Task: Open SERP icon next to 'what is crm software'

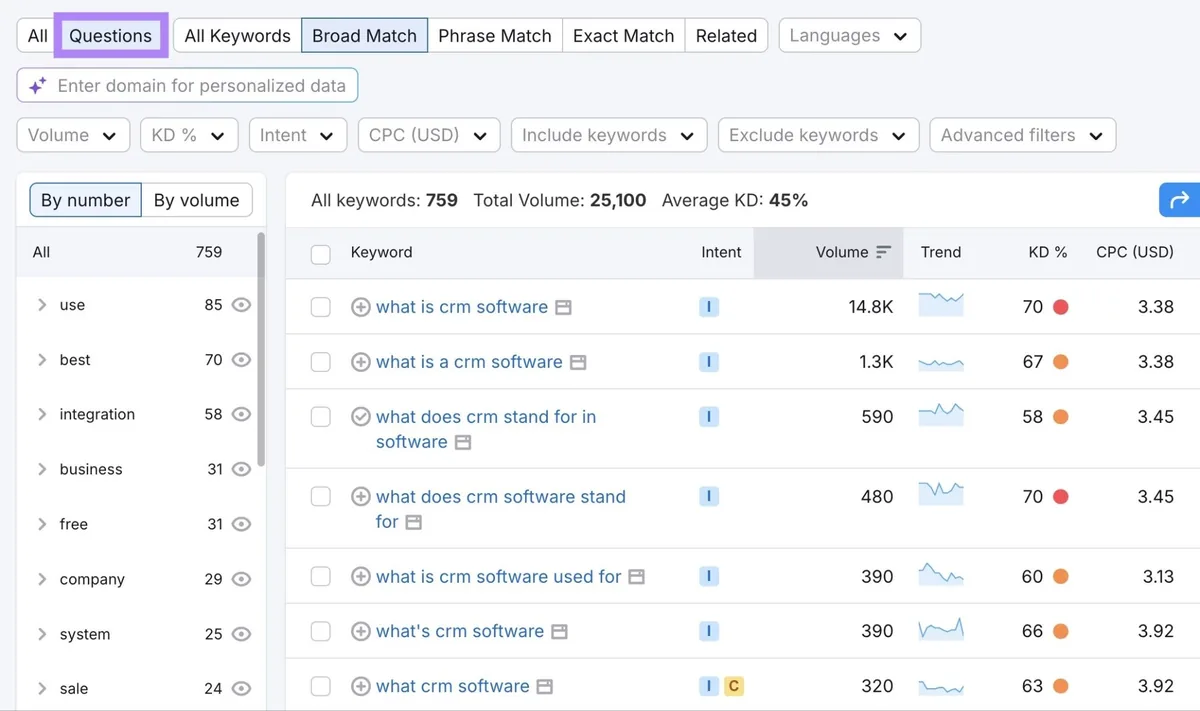Action: pyautogui.click(x=564, y=308)
